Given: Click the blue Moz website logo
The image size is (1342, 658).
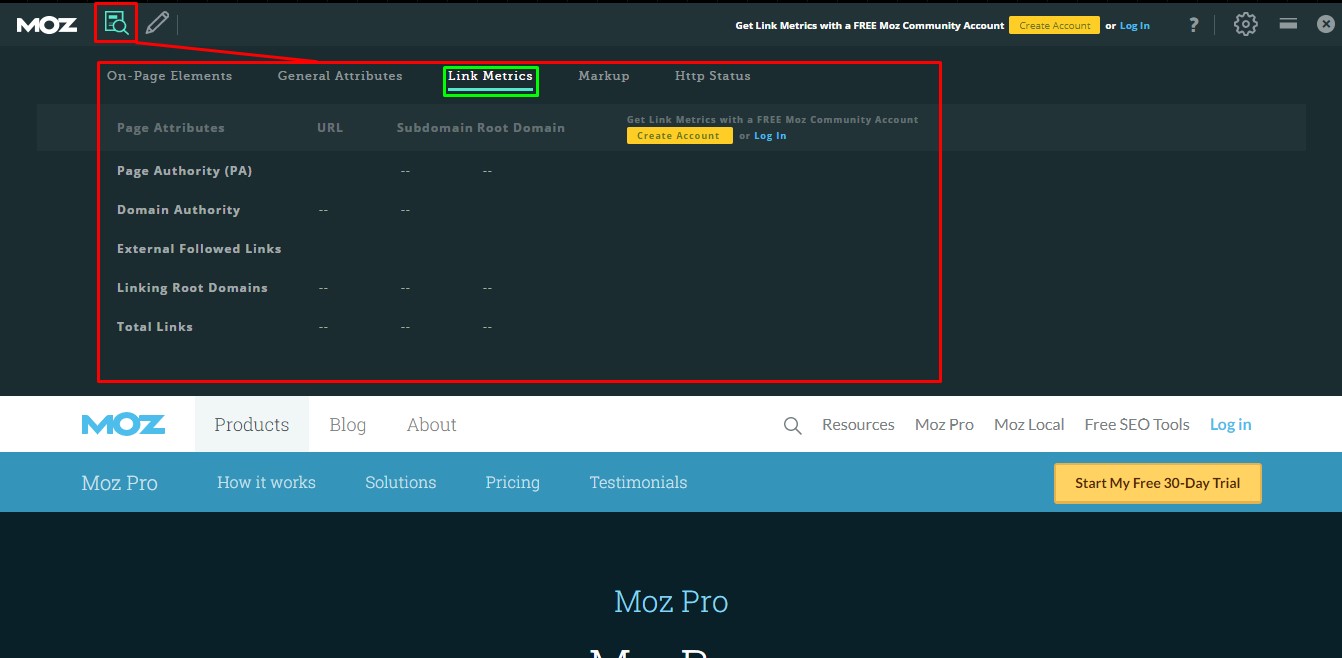Looking at the screenshot, I should tap(123, 424).
